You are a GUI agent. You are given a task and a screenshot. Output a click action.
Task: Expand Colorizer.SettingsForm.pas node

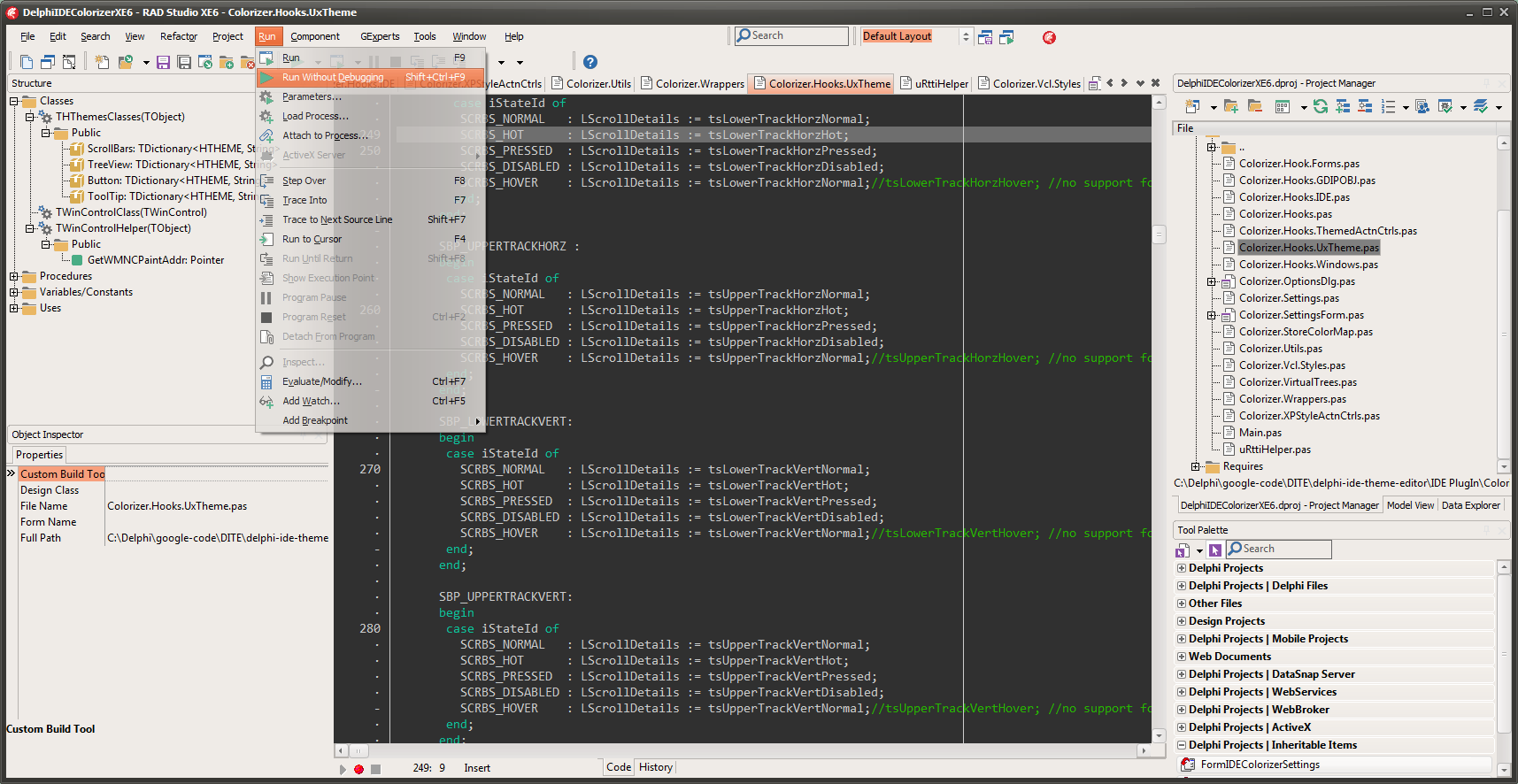pos(1211,315)
